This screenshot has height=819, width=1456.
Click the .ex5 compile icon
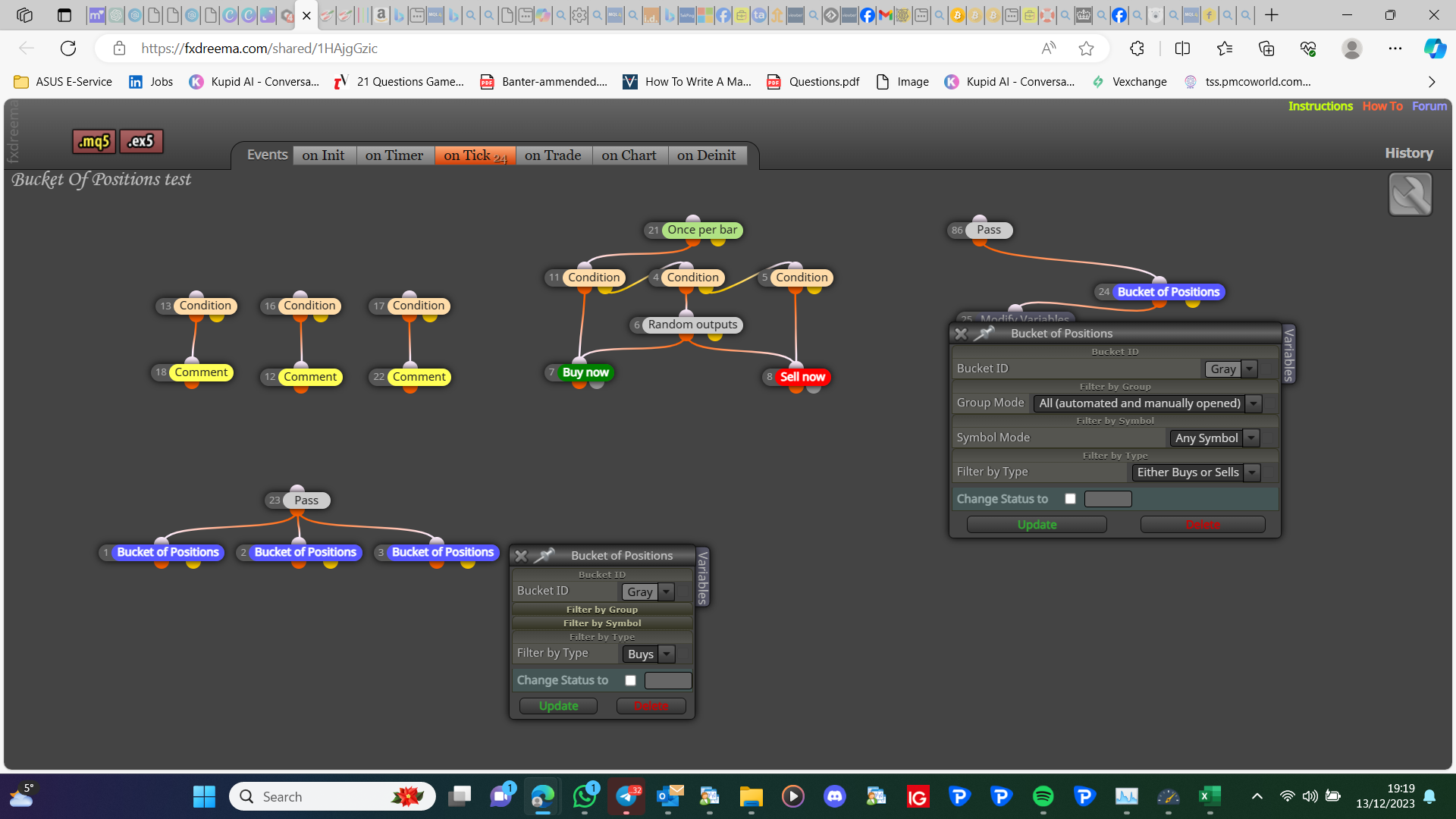(141, 141)
